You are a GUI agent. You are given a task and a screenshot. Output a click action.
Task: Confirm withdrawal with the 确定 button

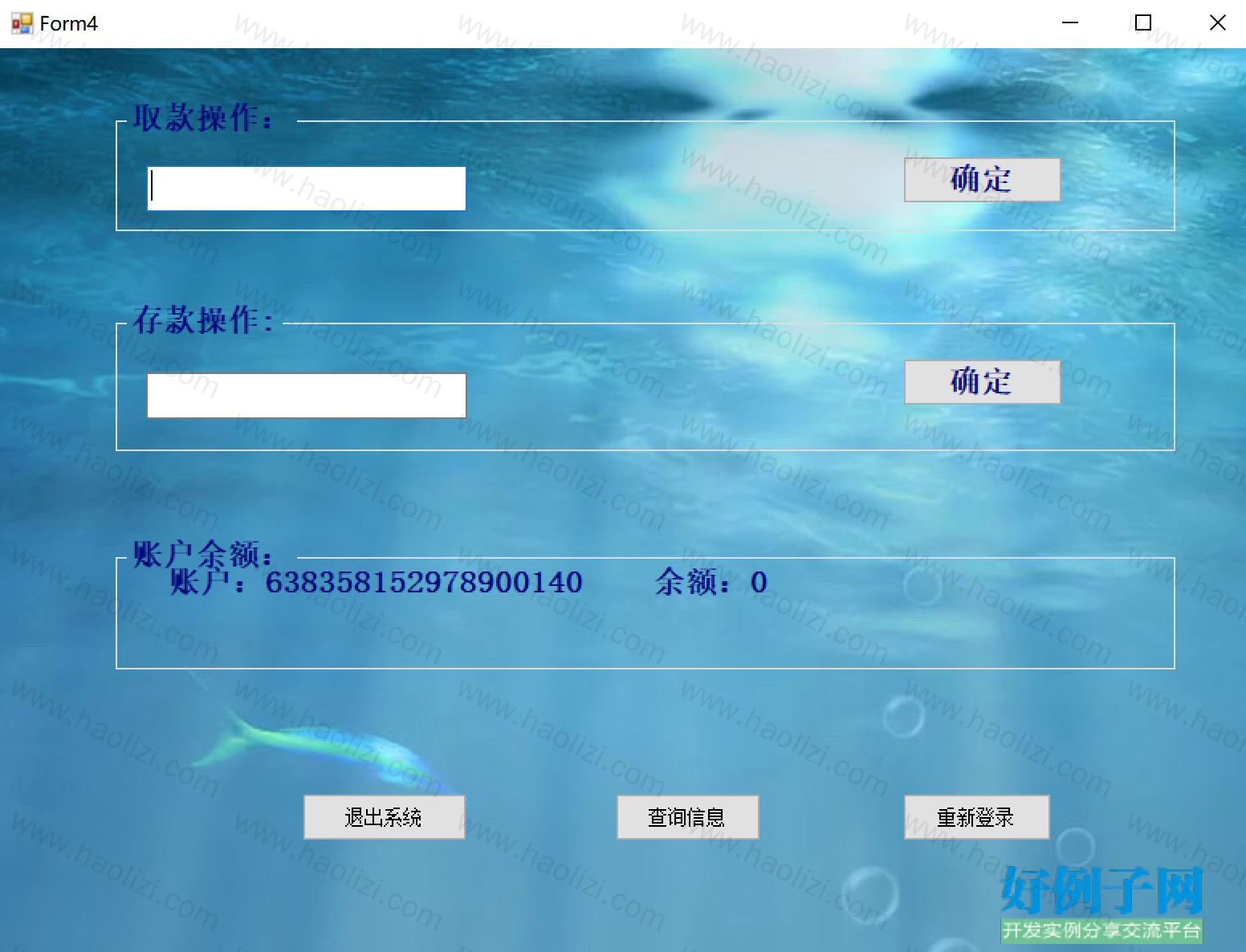pos(982,180)
